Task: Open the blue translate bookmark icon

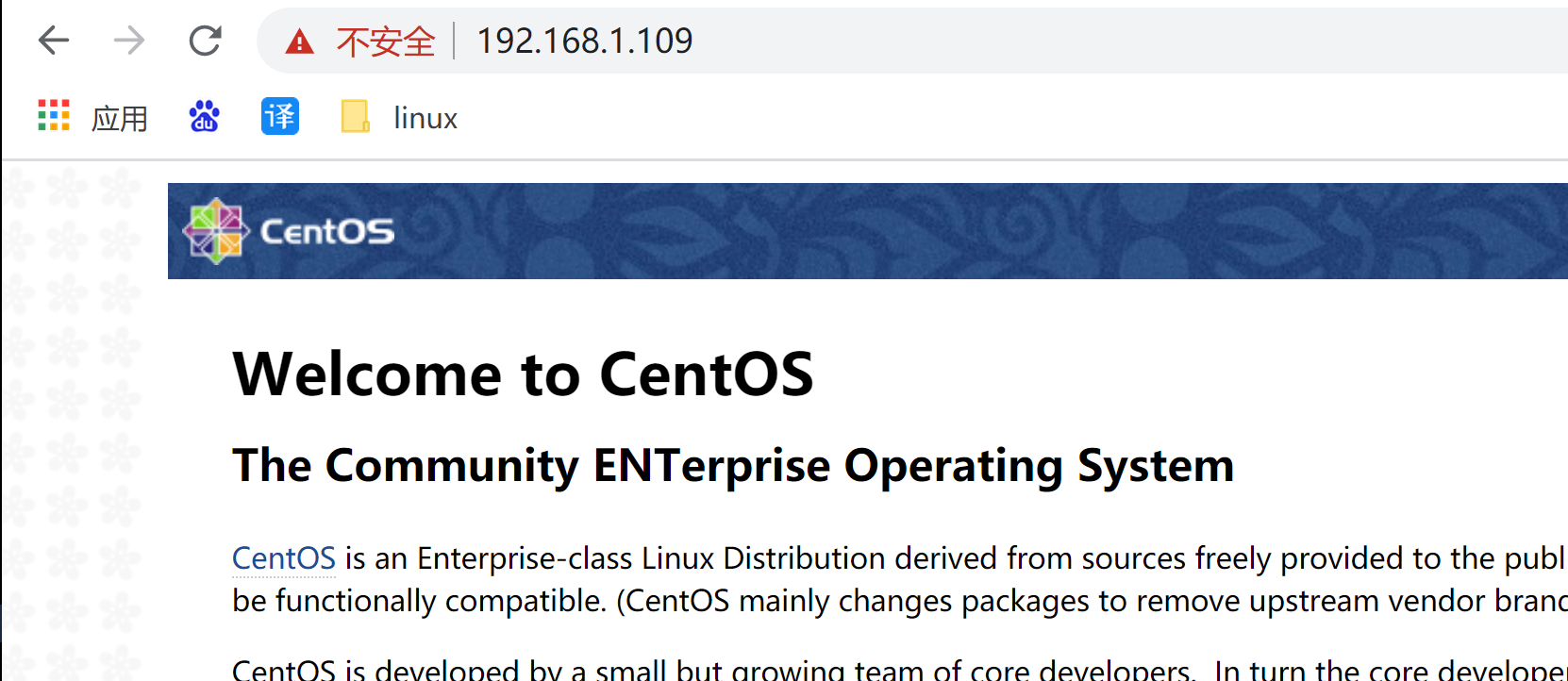Action: (280, 116)
